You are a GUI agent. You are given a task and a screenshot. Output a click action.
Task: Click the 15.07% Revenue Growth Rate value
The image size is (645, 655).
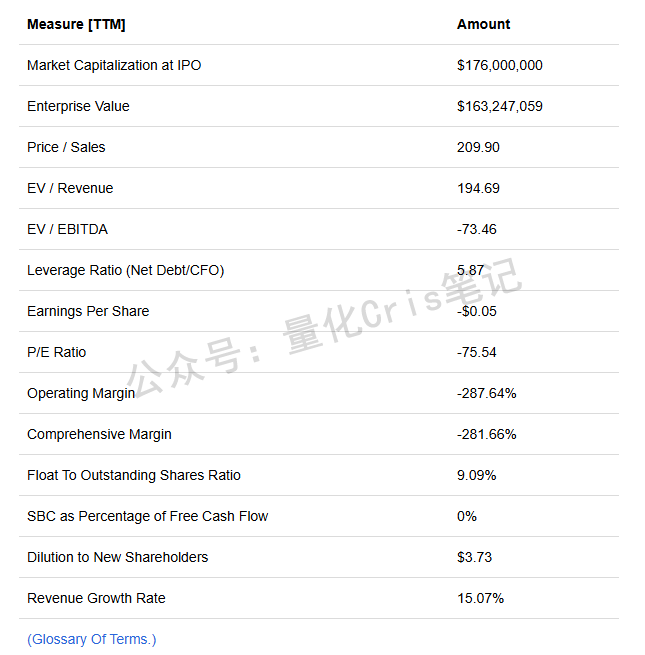[480, 598]
